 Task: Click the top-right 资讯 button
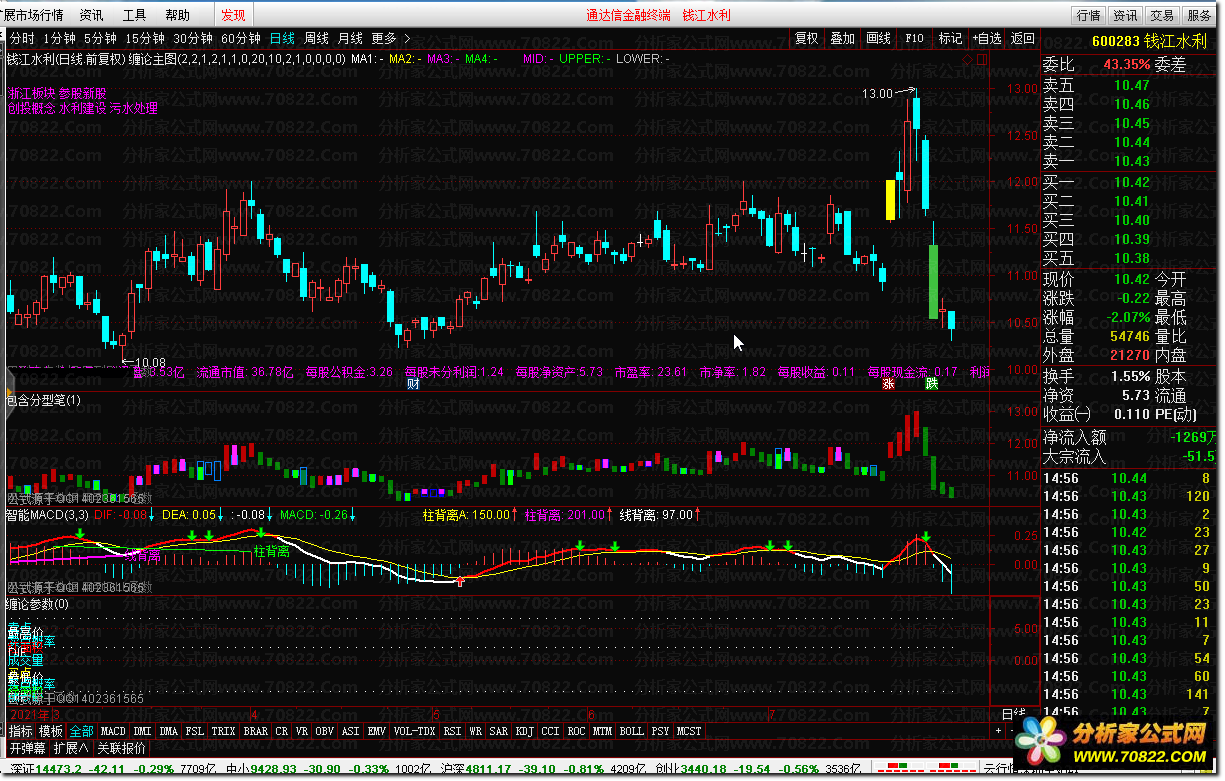click(x=1125, y=15)
